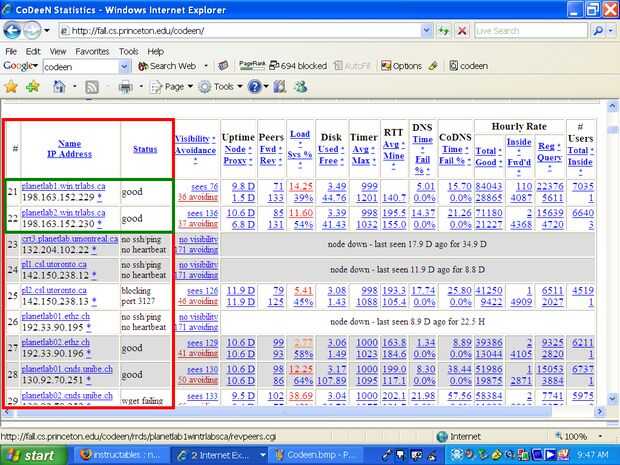Click the Add to Favorites green plus star
Viewport: 620px width, 465px height.
tap(33, 87)
